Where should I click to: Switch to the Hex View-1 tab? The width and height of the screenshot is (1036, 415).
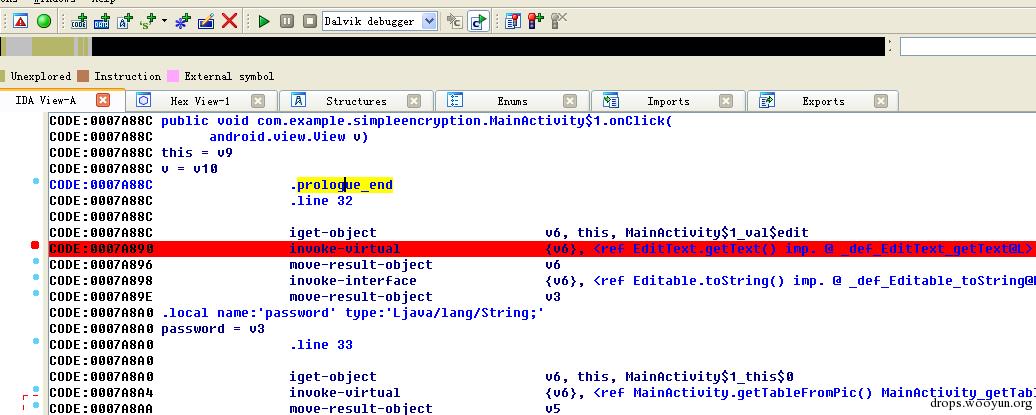(200, 101)
